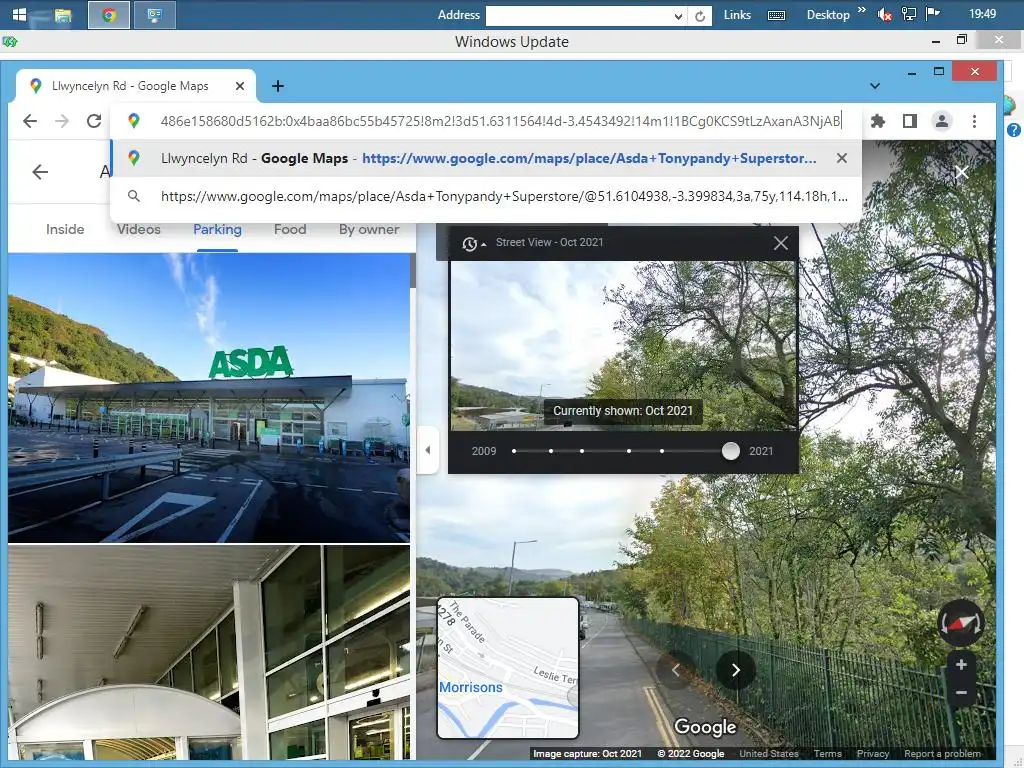Switch to the Inside photos tab
Viewport: 1024px width, 768px height.
(65, 229)
